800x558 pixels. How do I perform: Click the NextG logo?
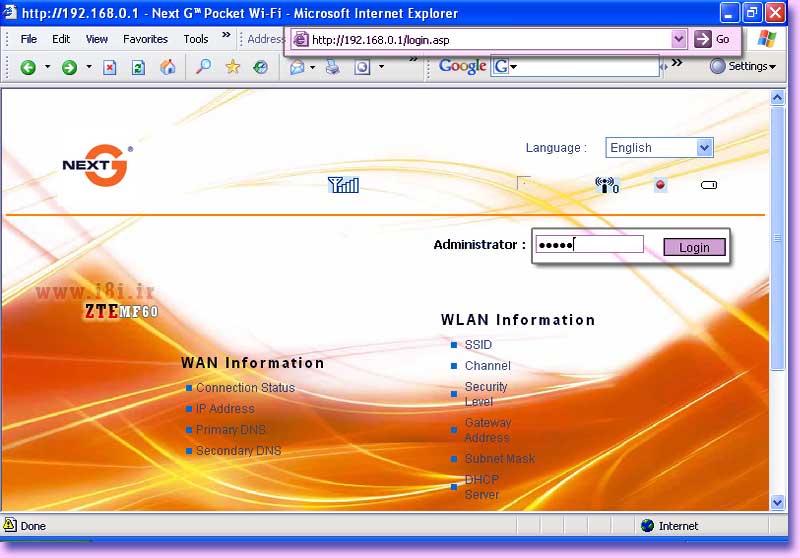(x=97, y=165)
